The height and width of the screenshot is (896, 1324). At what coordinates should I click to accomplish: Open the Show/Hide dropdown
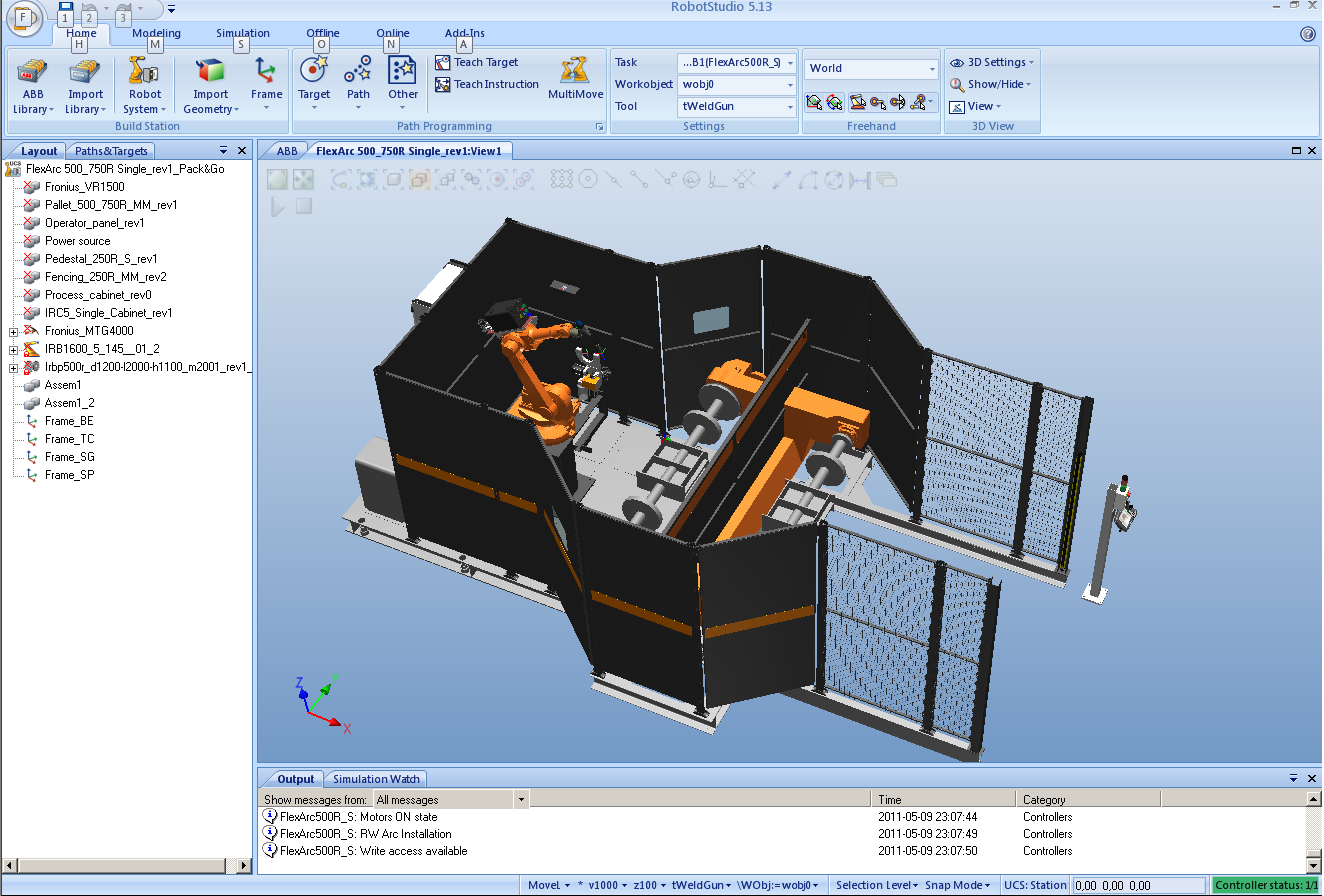(991, 84)
